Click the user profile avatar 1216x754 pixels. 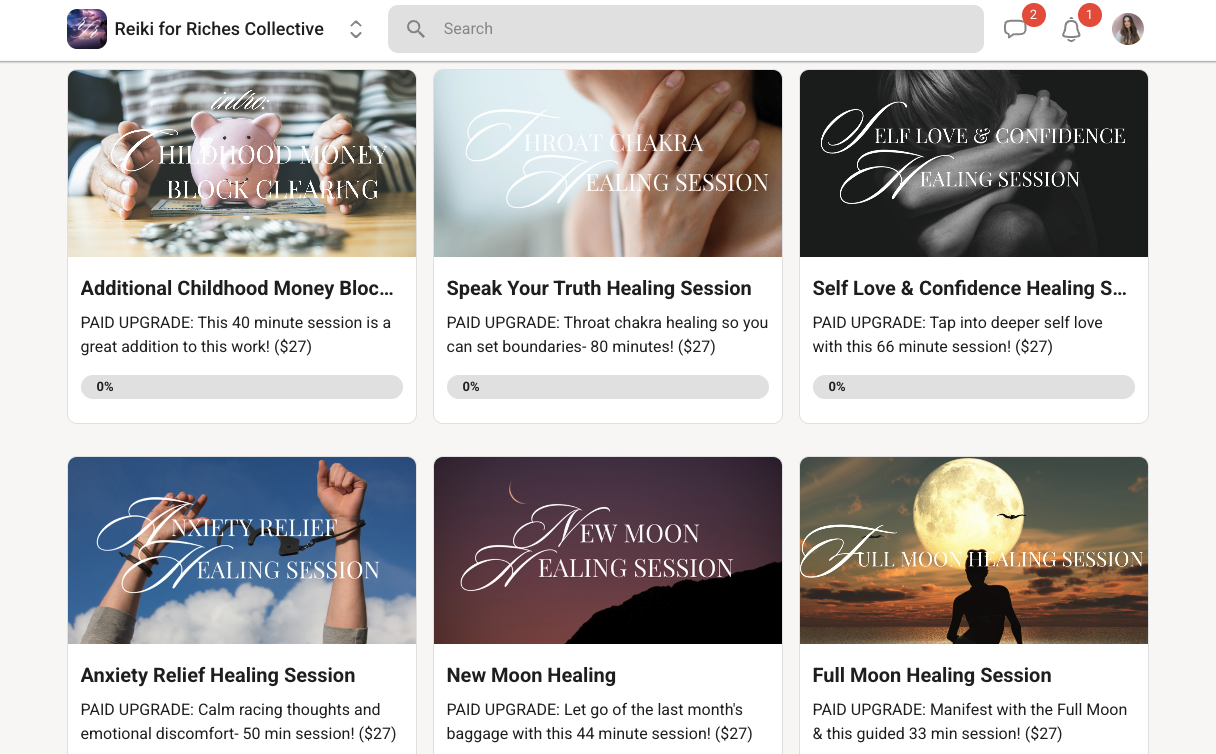1128,29
